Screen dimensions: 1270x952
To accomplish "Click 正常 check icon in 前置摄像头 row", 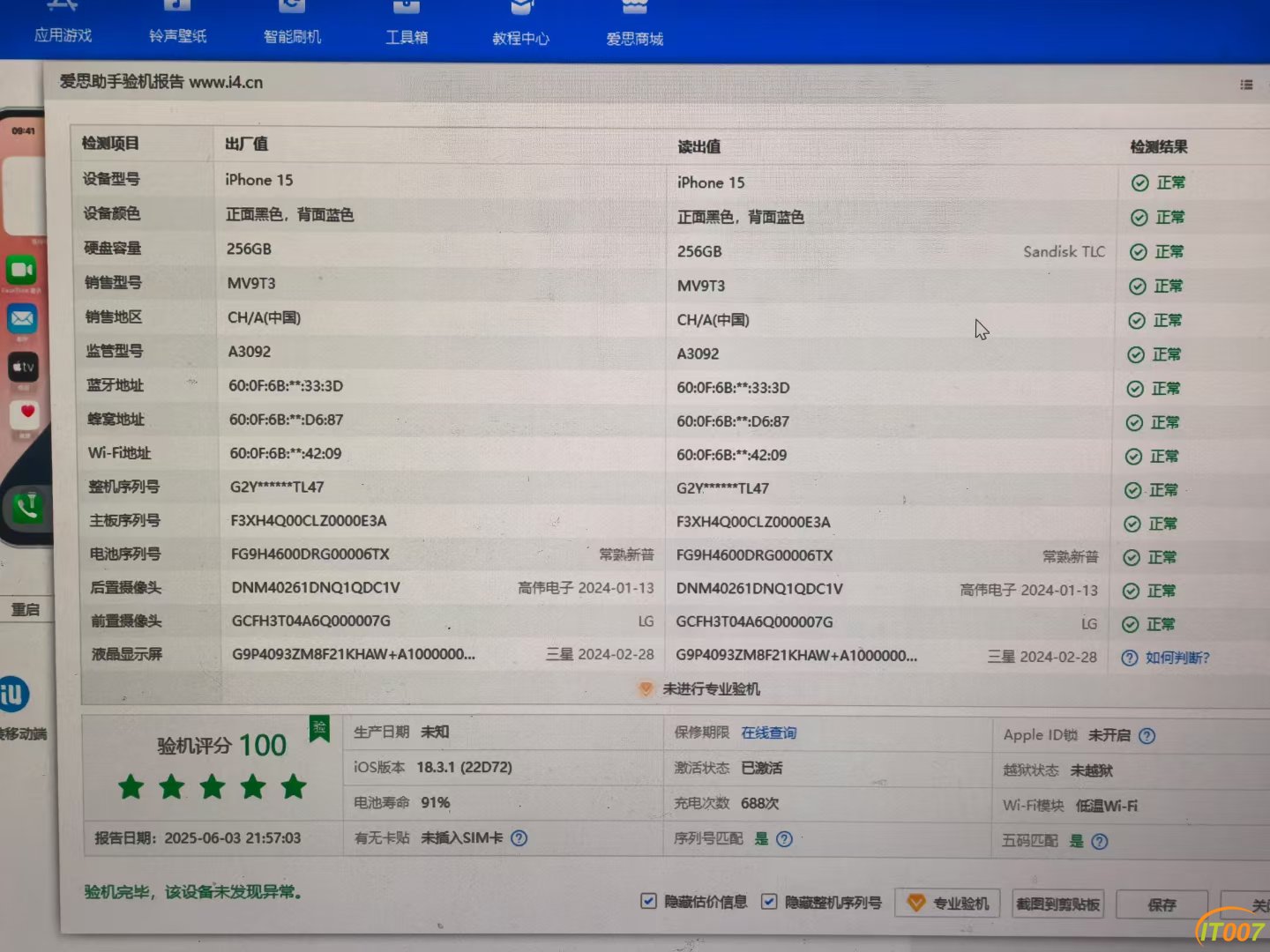I will pos(1130,624).
